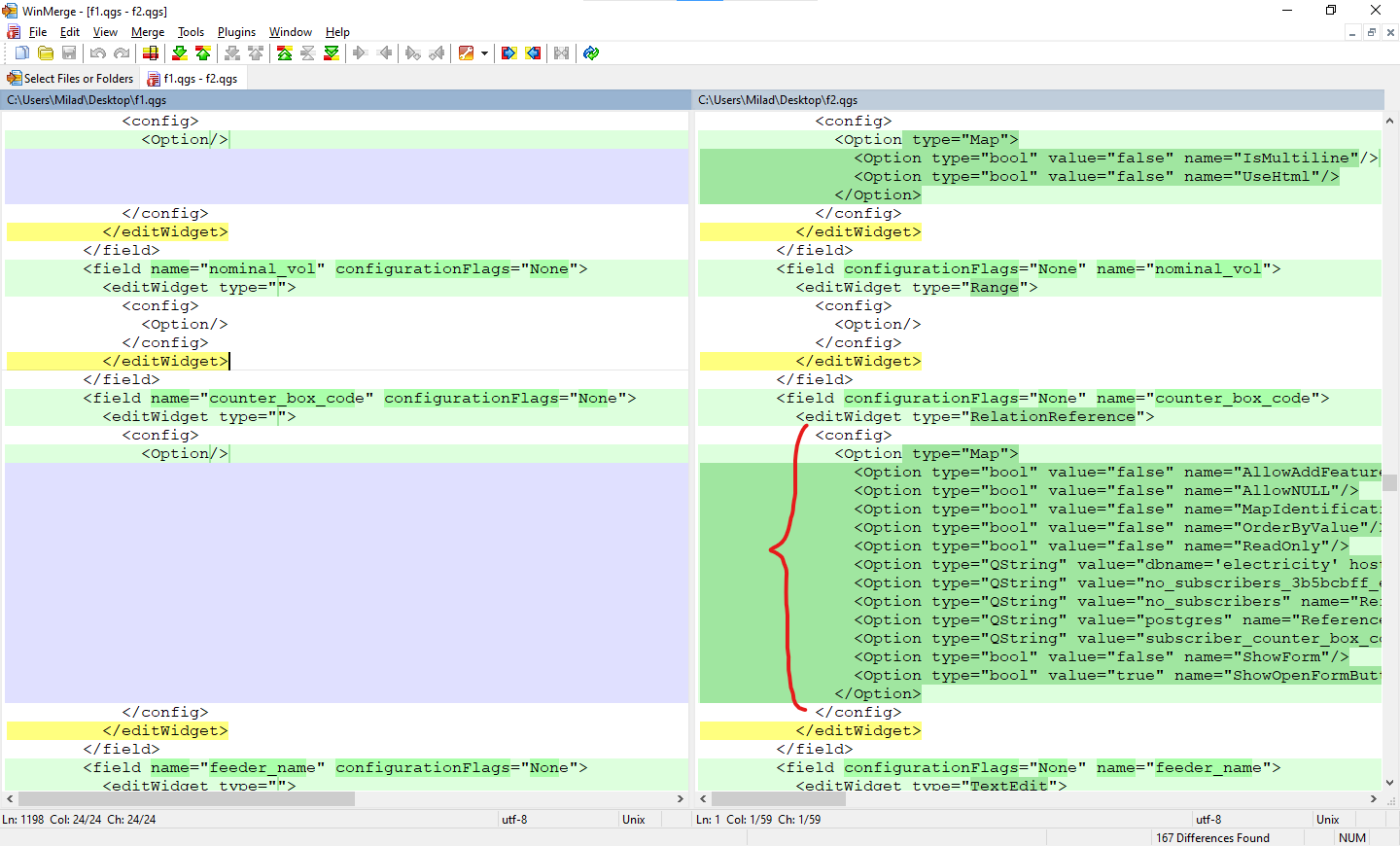Go to the previous conflict
The image size is (1400, 846).
[x=255, y=53]
